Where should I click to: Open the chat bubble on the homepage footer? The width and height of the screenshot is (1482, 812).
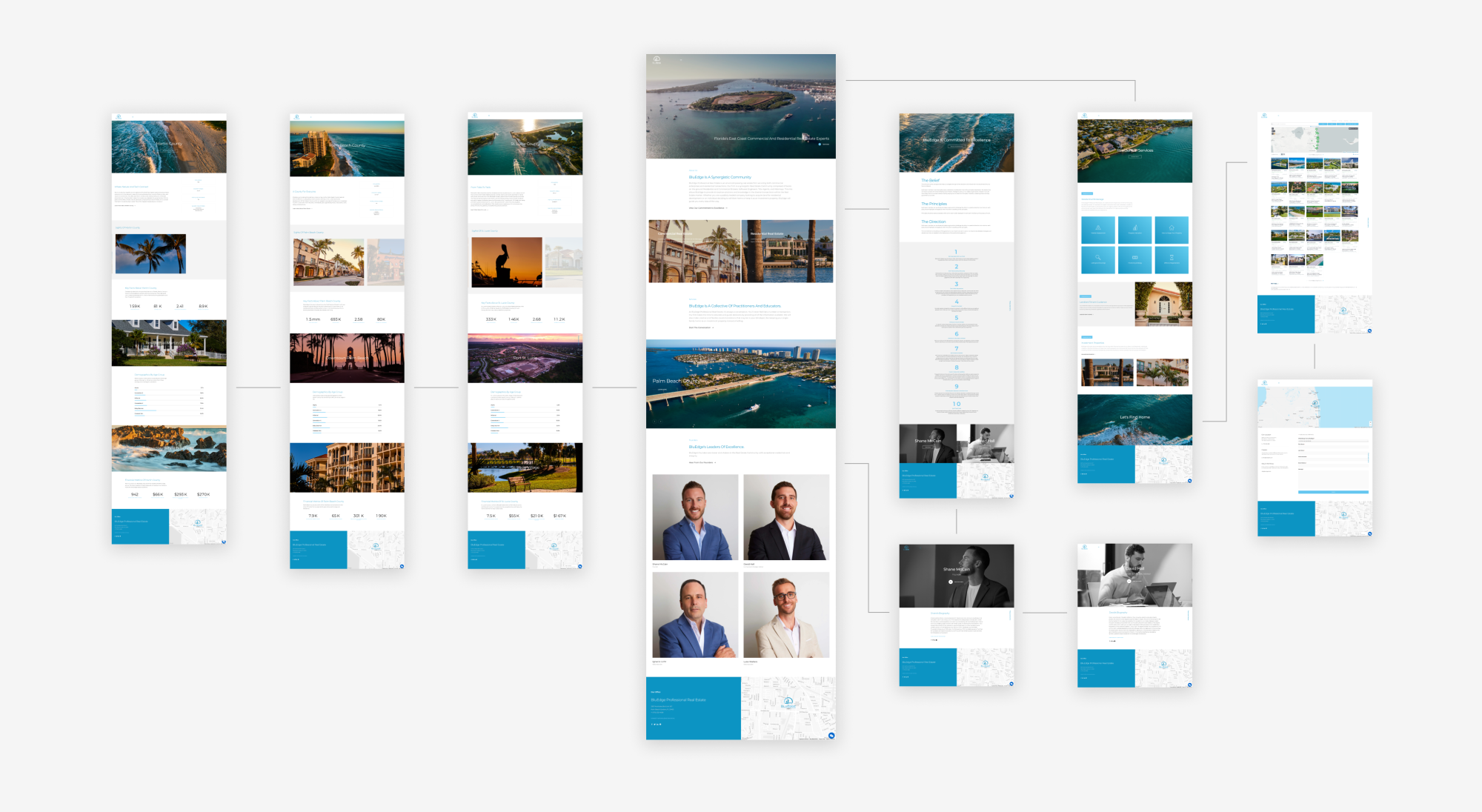831,736
